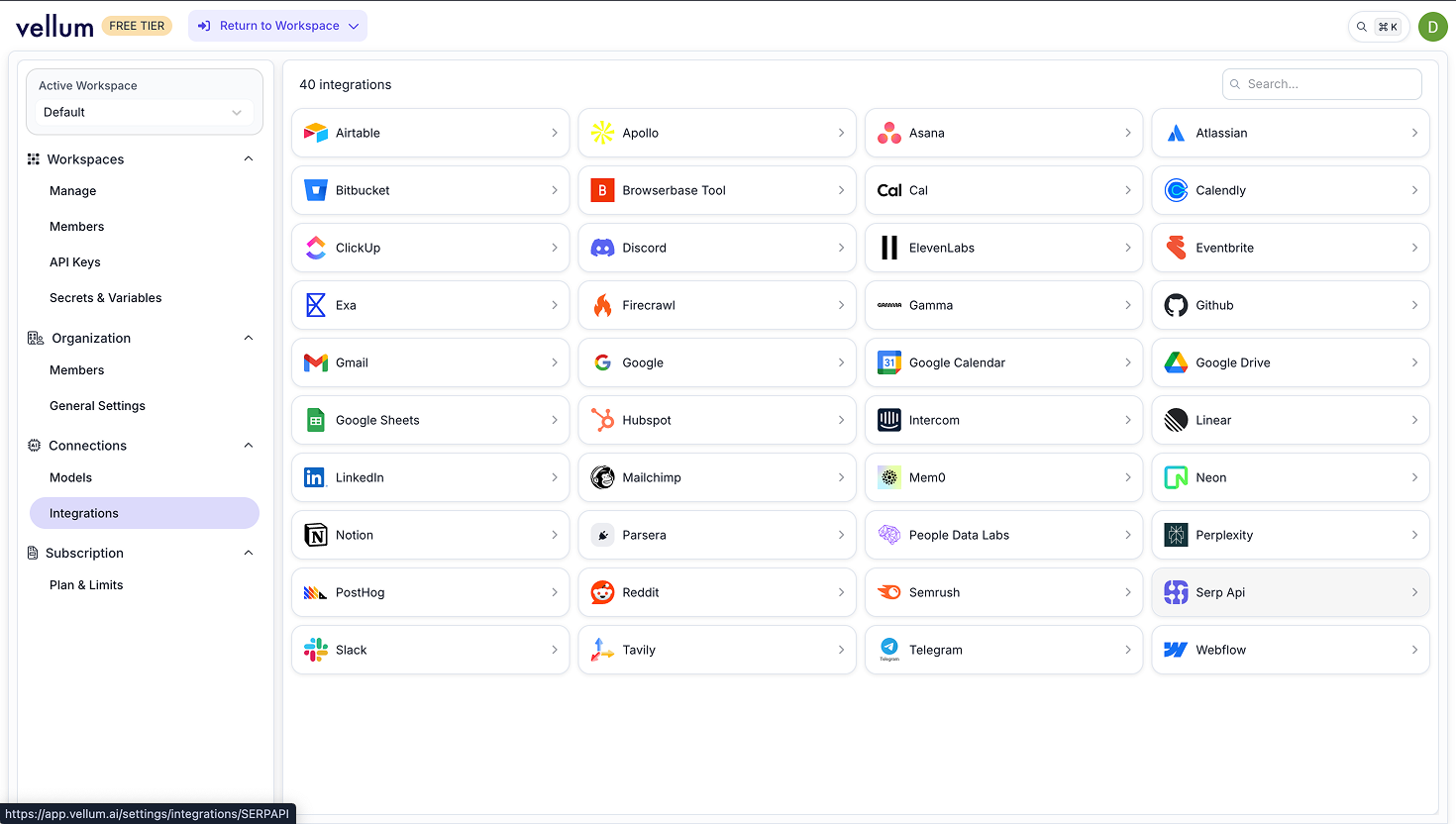Click the Calendly logo icon
The width and height of the screenshot is (1456, 824).
pyautogui.click(x=1176, y=190)
